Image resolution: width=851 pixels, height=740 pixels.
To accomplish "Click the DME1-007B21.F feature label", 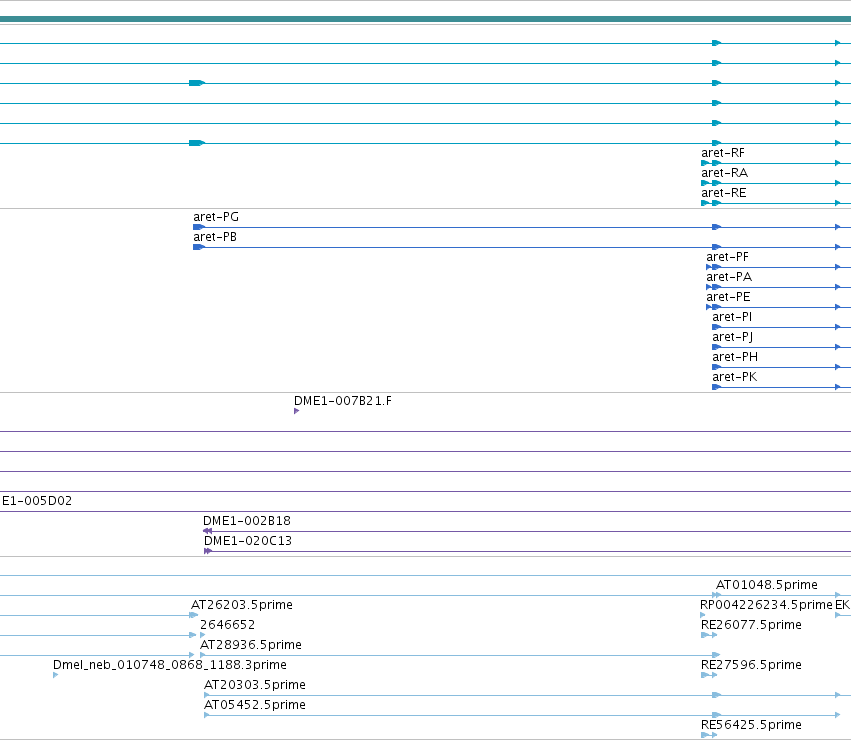I will [x=342, y=401].
